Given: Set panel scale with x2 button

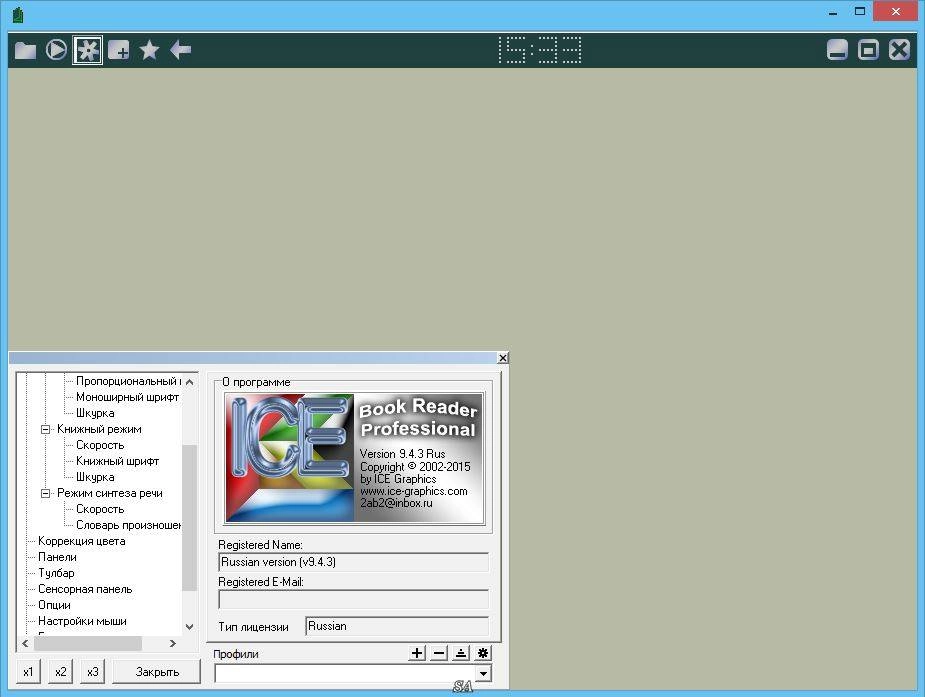Looking at the screenshot, I should [60, 672].
